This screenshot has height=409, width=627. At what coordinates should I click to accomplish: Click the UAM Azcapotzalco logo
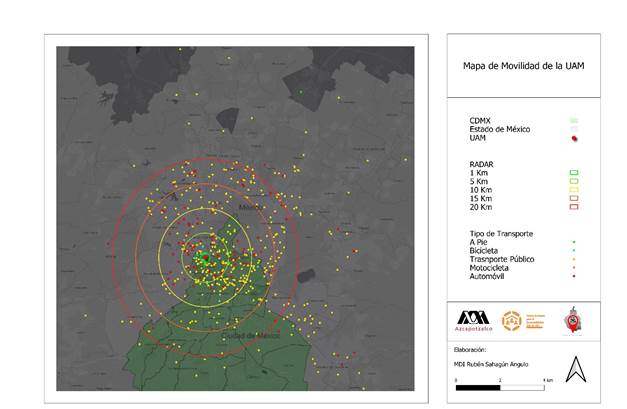click(x=473, y=321)
